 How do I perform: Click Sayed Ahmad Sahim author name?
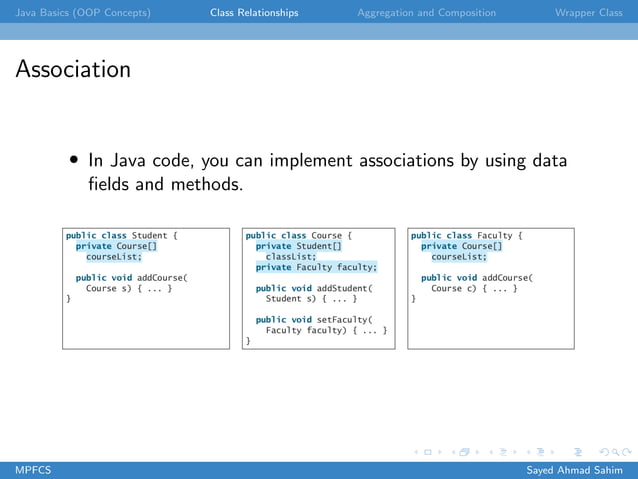(575, 470)
